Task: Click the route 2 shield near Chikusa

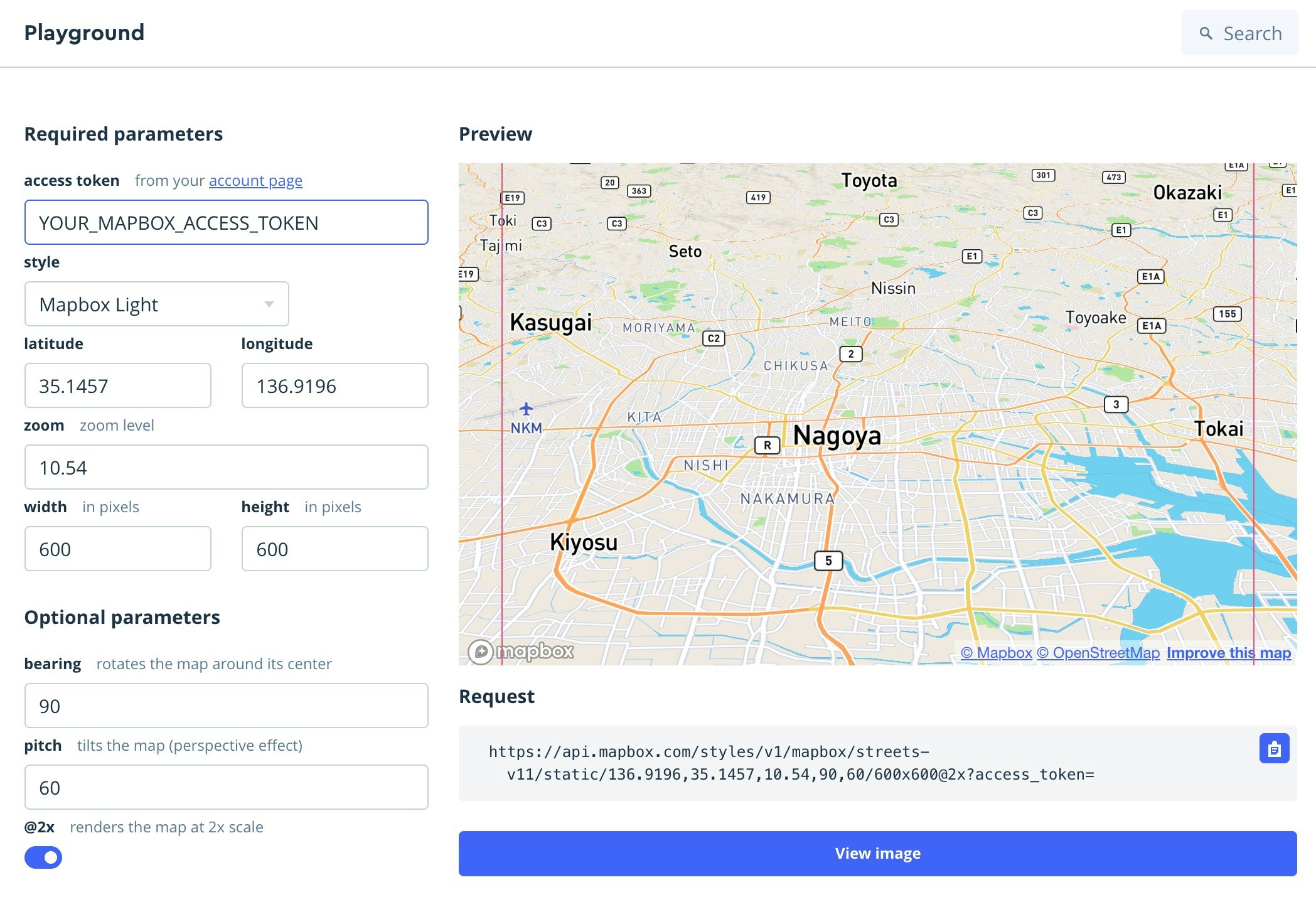Action: [851, 354]
